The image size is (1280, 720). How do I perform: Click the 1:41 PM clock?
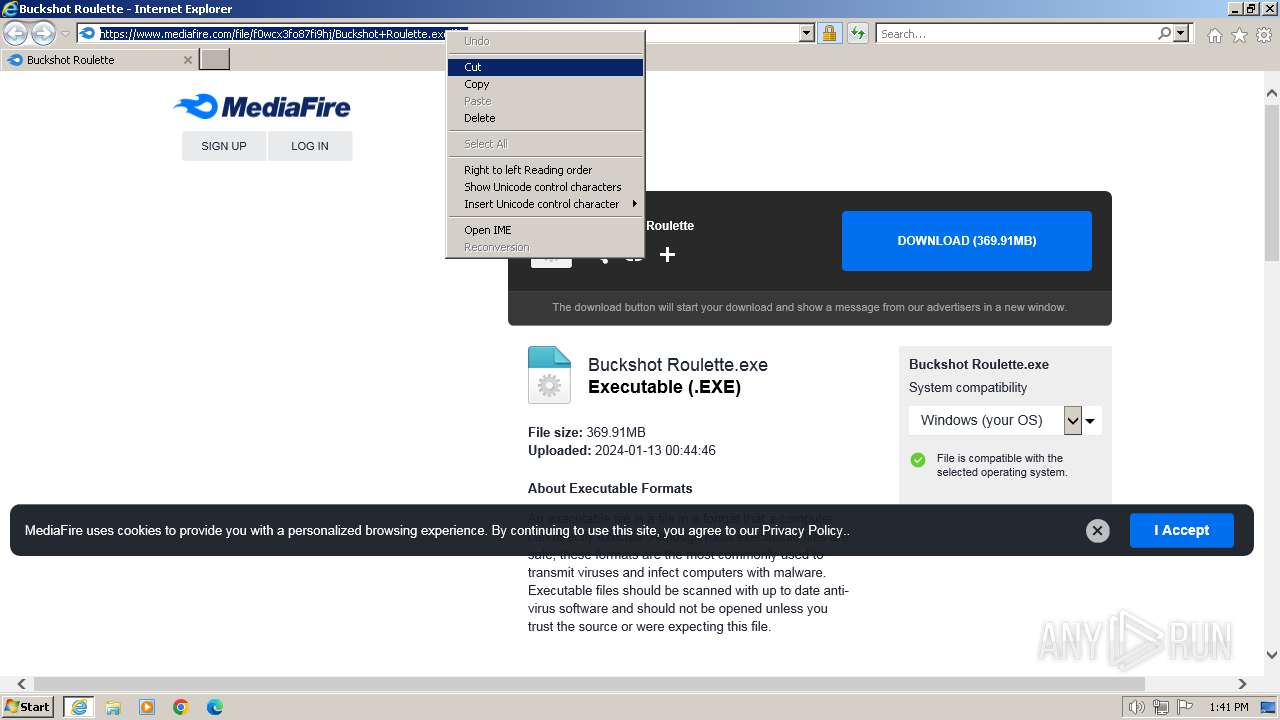tap(1229, 707)
